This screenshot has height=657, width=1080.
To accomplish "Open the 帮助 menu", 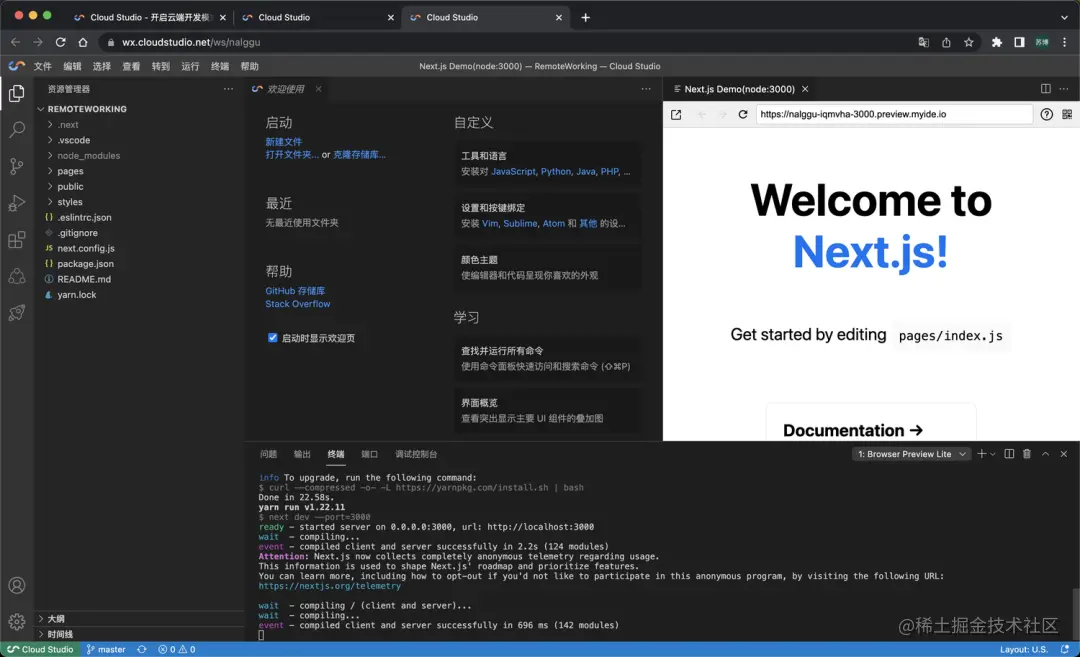I will click(249, 66).
